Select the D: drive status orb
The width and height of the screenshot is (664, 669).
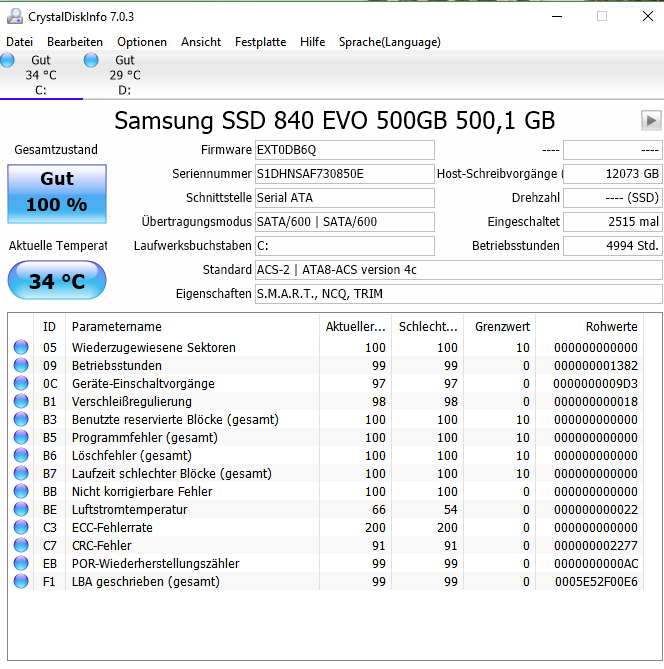point(91,60)
